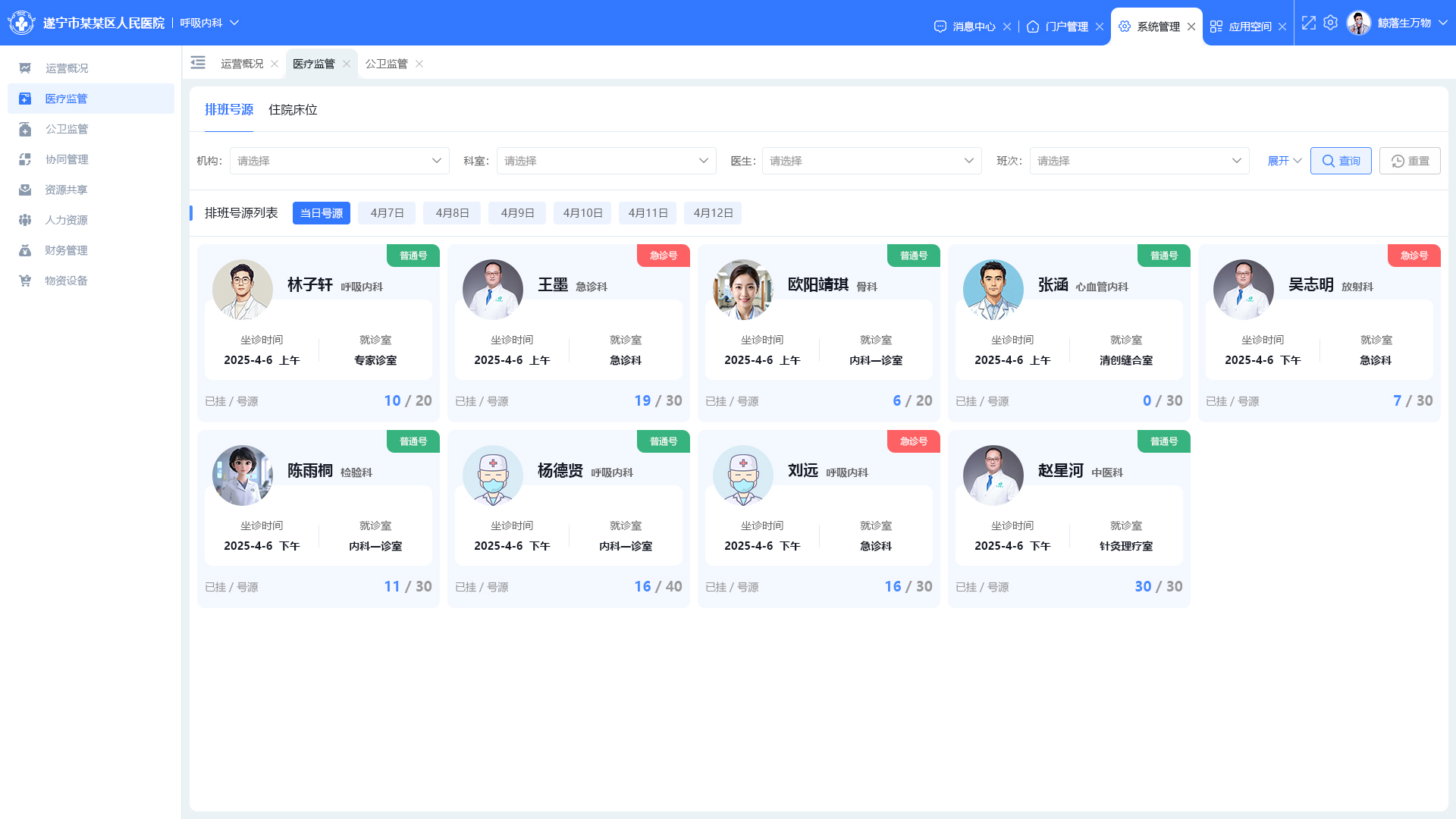Select the 4月12日 date filter
1456x819 pixels.
(712, 213)
